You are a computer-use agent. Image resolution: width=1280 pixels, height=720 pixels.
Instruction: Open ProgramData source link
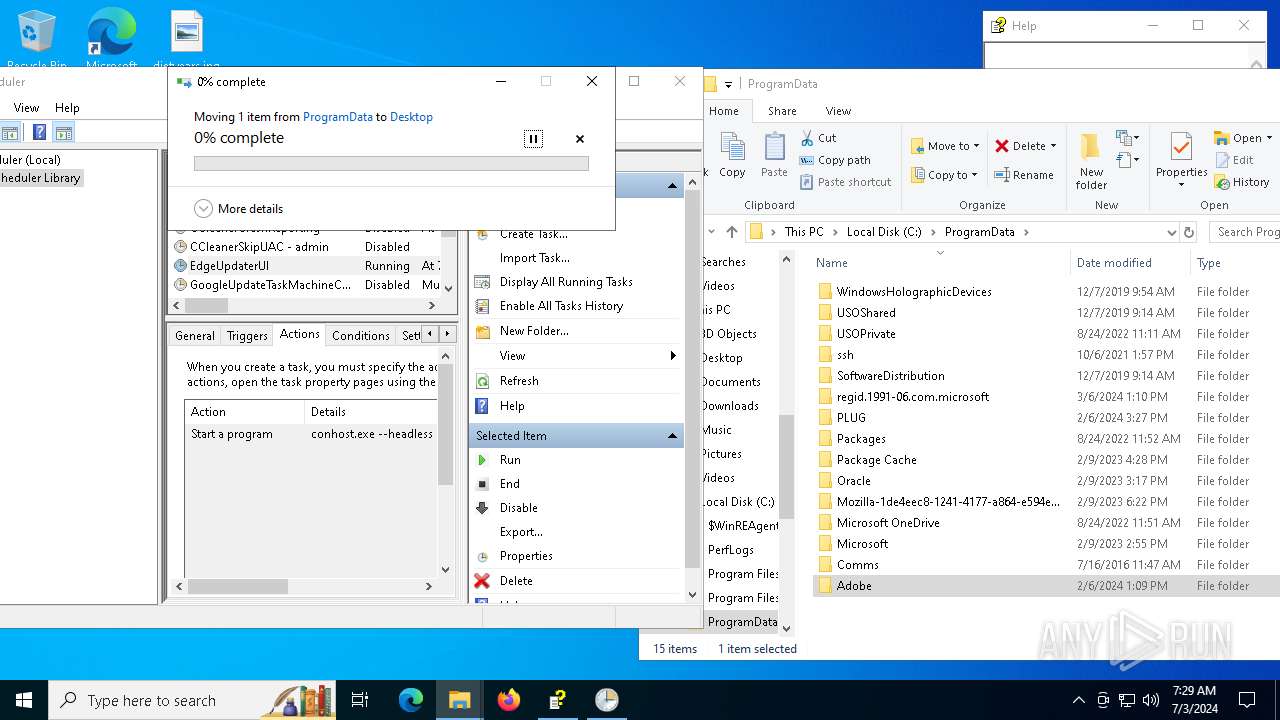(x=338, y=117)
